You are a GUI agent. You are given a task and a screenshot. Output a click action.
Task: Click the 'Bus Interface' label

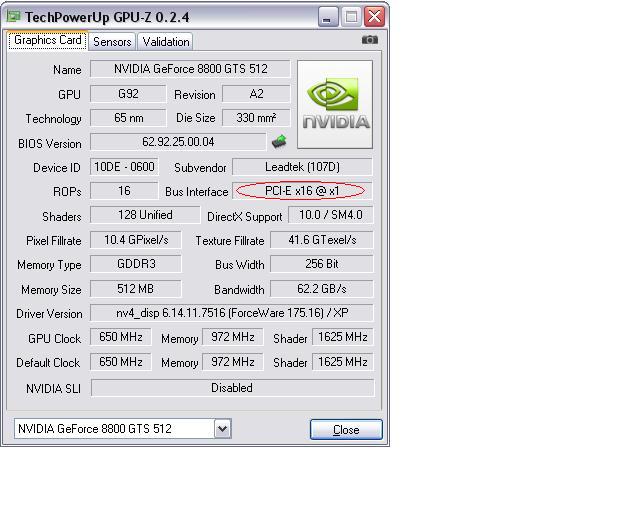coord(197,191)
